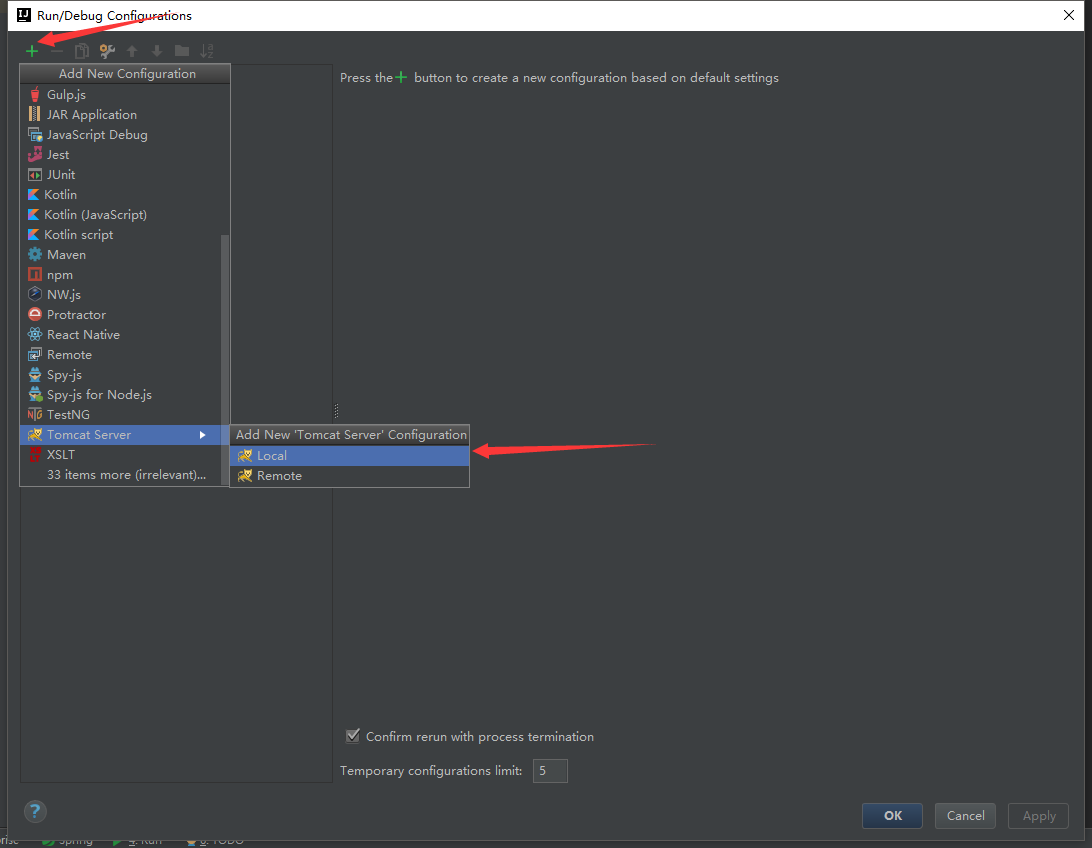Image resolution: width=1092 pixels, height=848 pixels.
Task: Open Edit Defaults wrench icon
Action: click(107, 51)
